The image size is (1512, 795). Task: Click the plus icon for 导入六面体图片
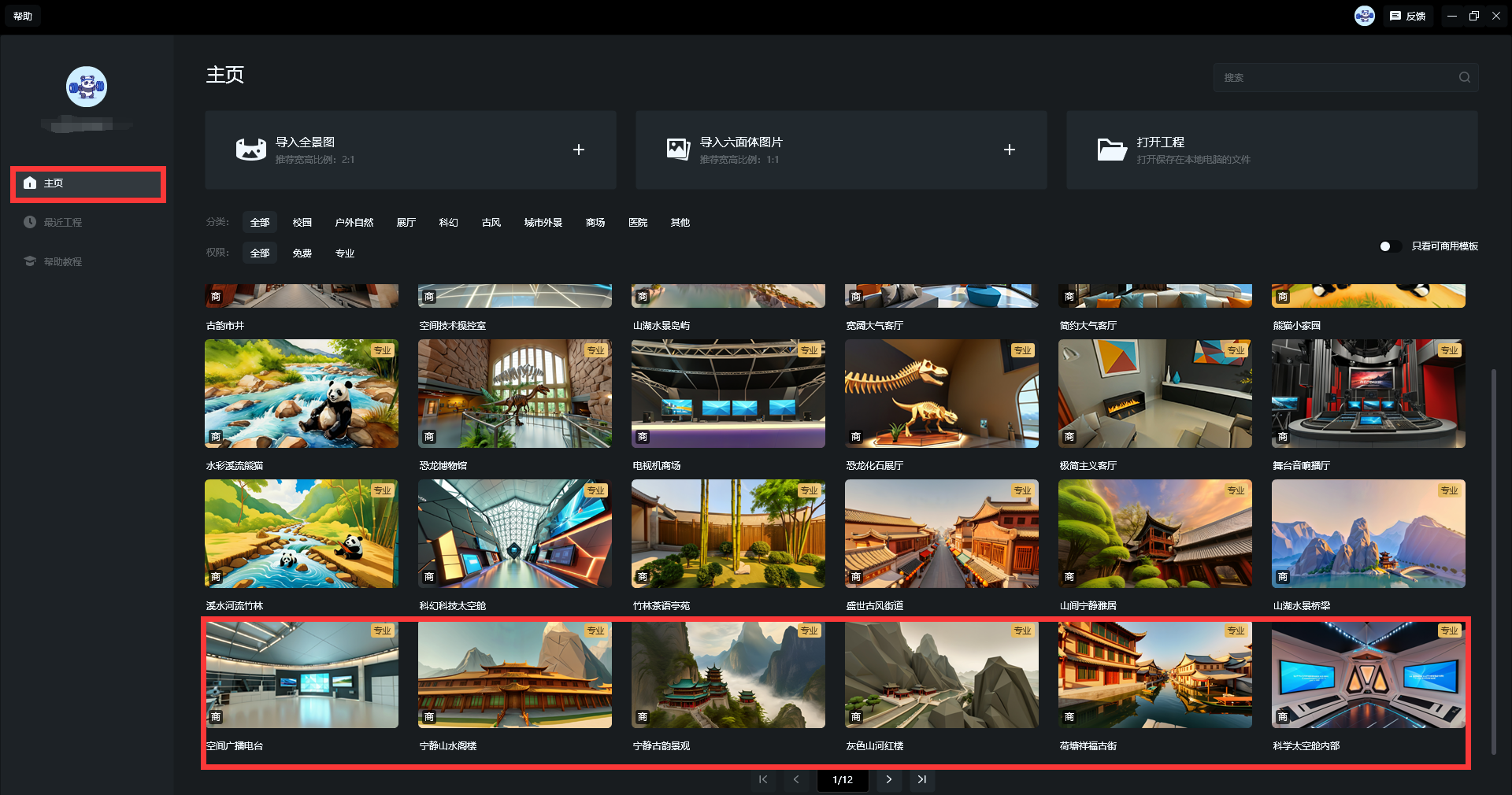1009,150
